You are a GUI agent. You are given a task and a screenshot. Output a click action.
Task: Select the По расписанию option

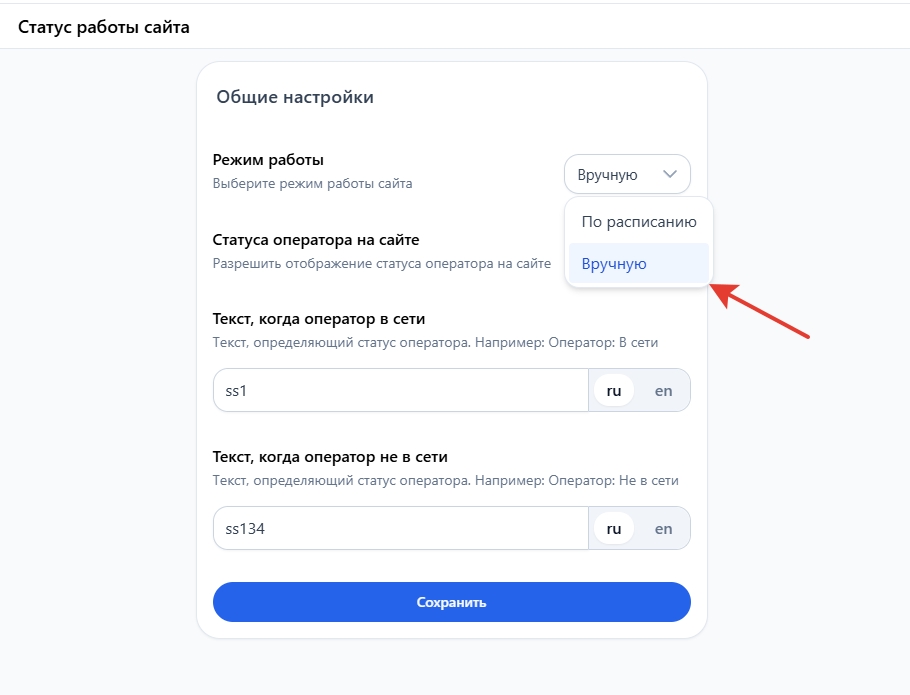[x=638, y=222]
